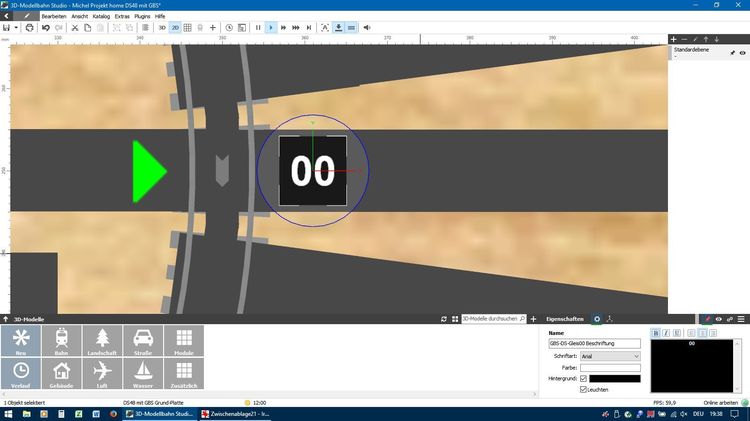750x421 pixels.
Task: Click the Name input field
Action: tap(594, 343)
